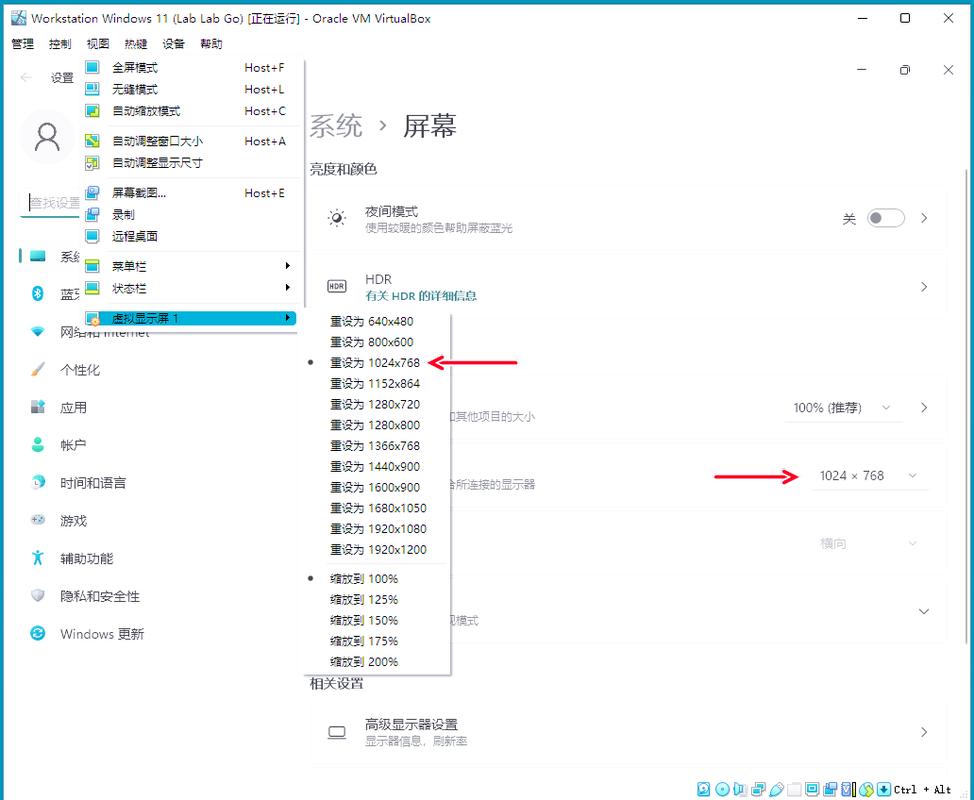
Task: Open the 1024 × 768 resolution dropdown
Action: click(x=868, y=476)
